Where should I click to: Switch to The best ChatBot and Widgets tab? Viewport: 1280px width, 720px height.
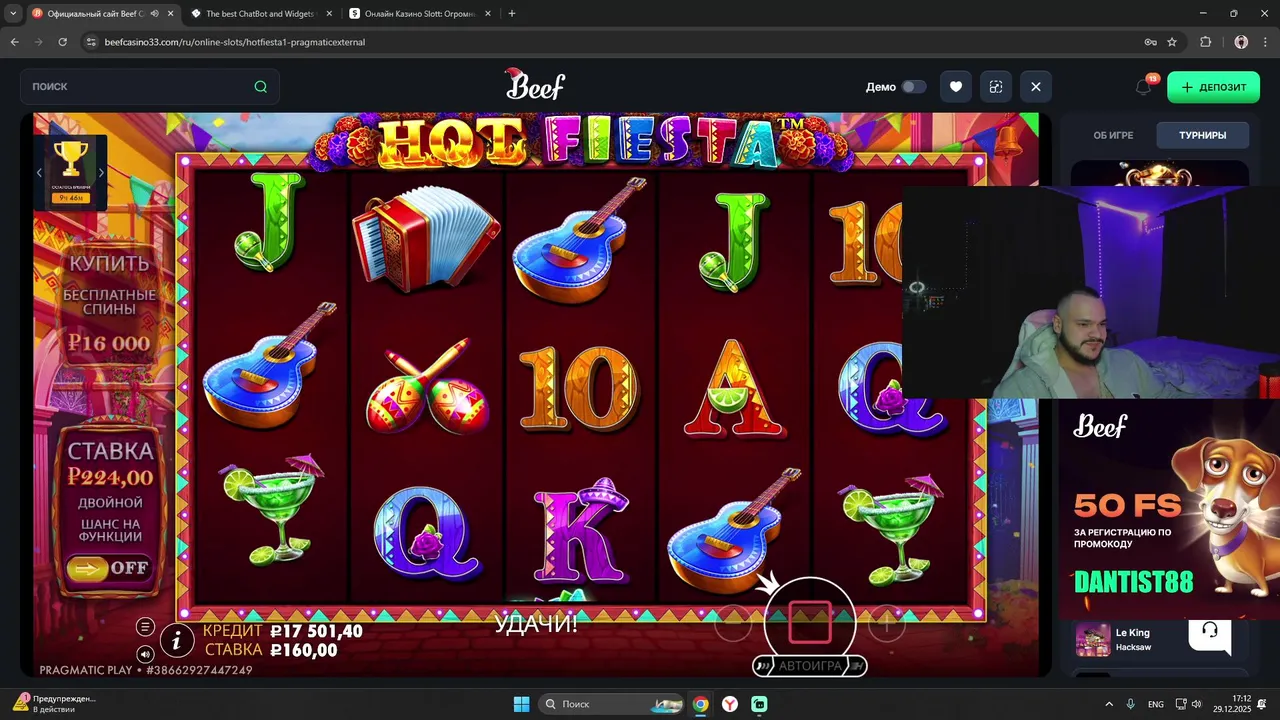260,14
